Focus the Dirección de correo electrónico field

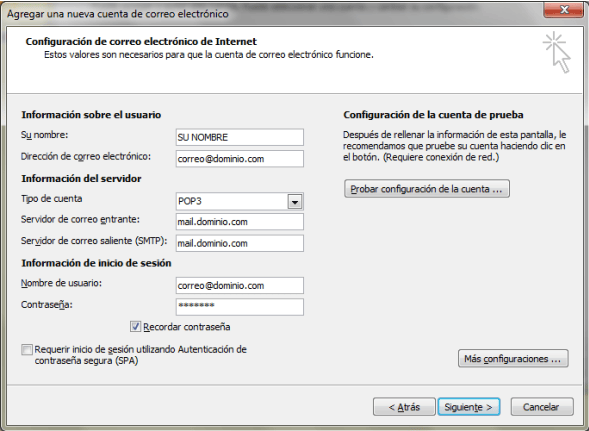click(240, 159)
